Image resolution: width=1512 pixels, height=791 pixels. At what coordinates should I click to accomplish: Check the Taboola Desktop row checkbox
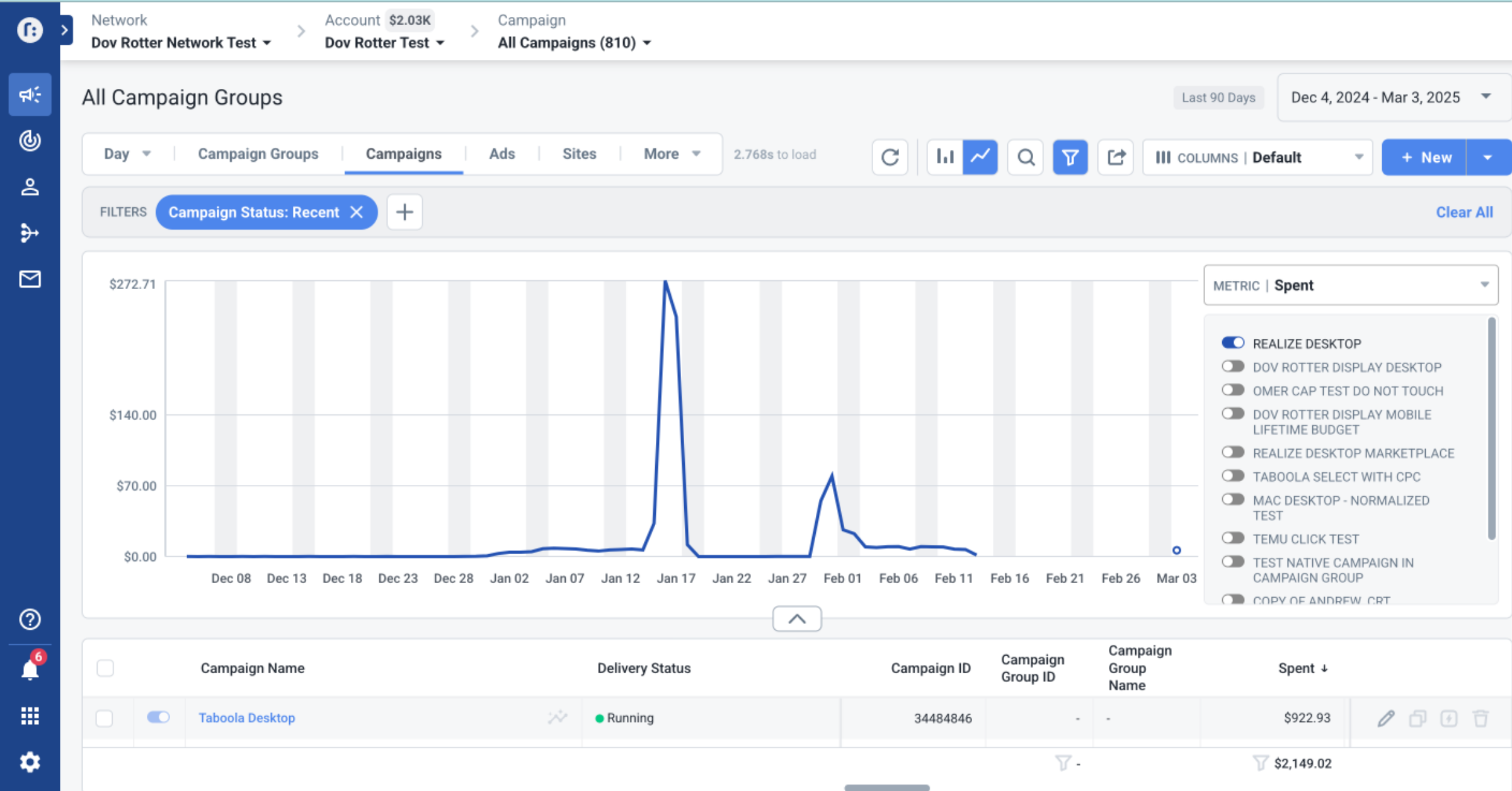click(x=105, y=719)
